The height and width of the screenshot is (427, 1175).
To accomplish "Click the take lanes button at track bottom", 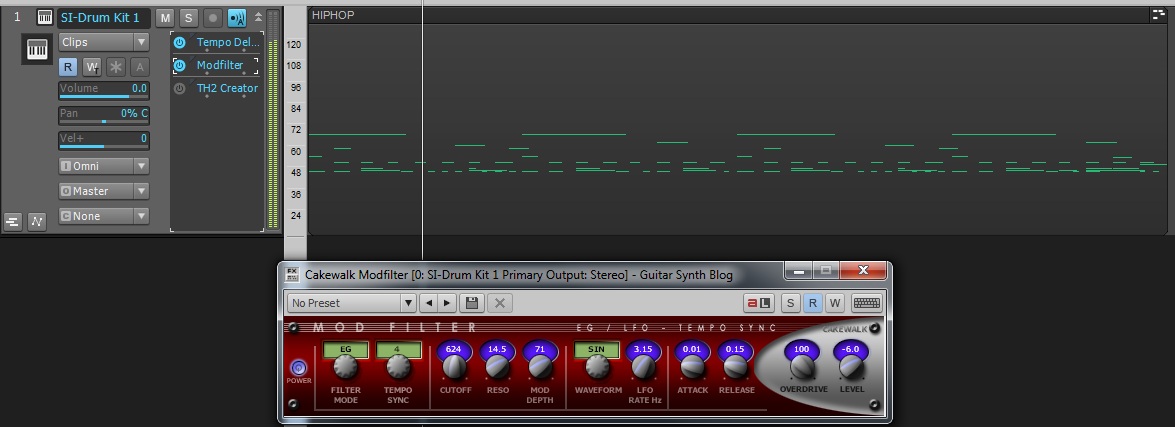I will 13,221.
